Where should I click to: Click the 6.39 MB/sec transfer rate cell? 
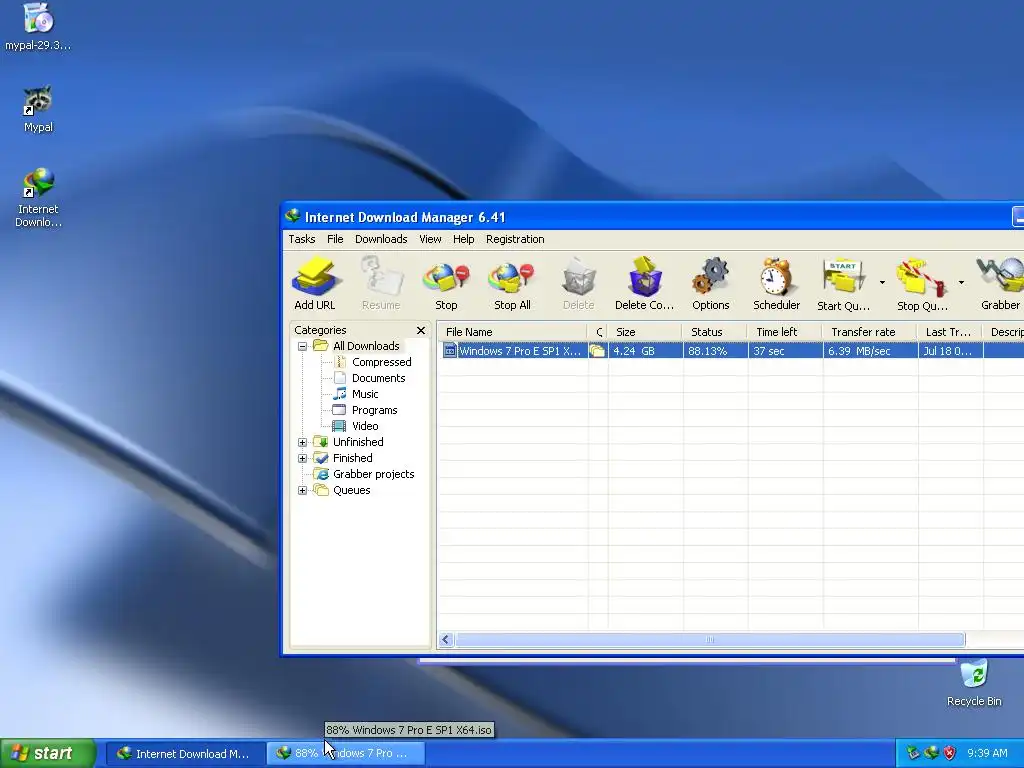tap(871, 351)
